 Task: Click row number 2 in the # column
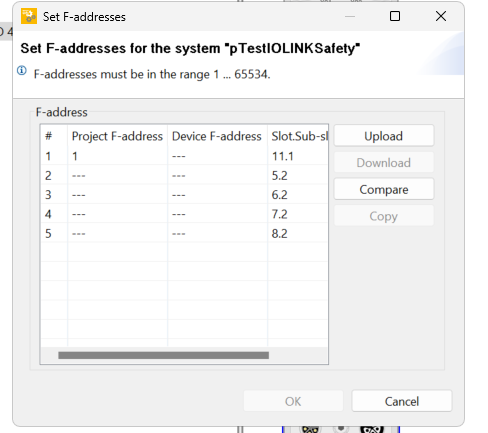pyautogui.click(x=48, y=175)
